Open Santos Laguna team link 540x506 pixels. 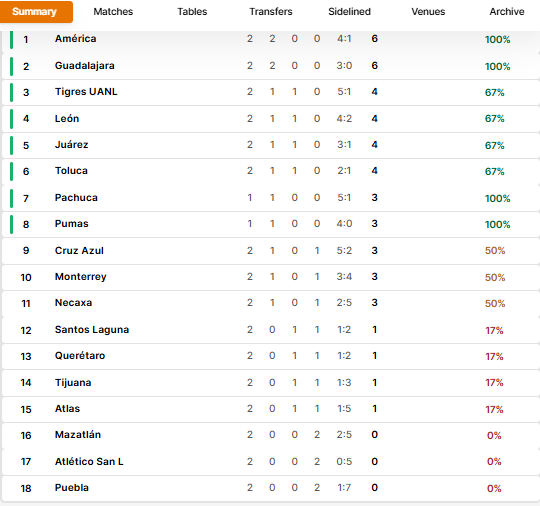(92, 330)
